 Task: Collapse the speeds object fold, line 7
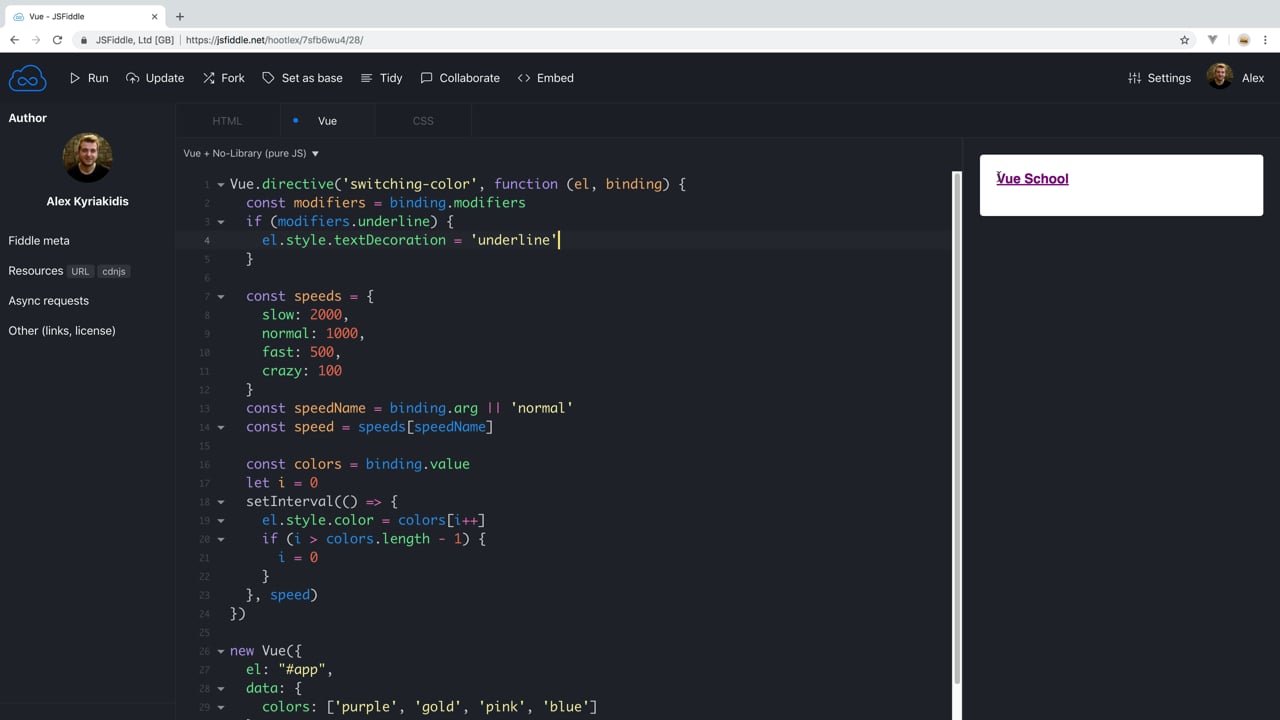pyautogui.click(x=221, y=297)
